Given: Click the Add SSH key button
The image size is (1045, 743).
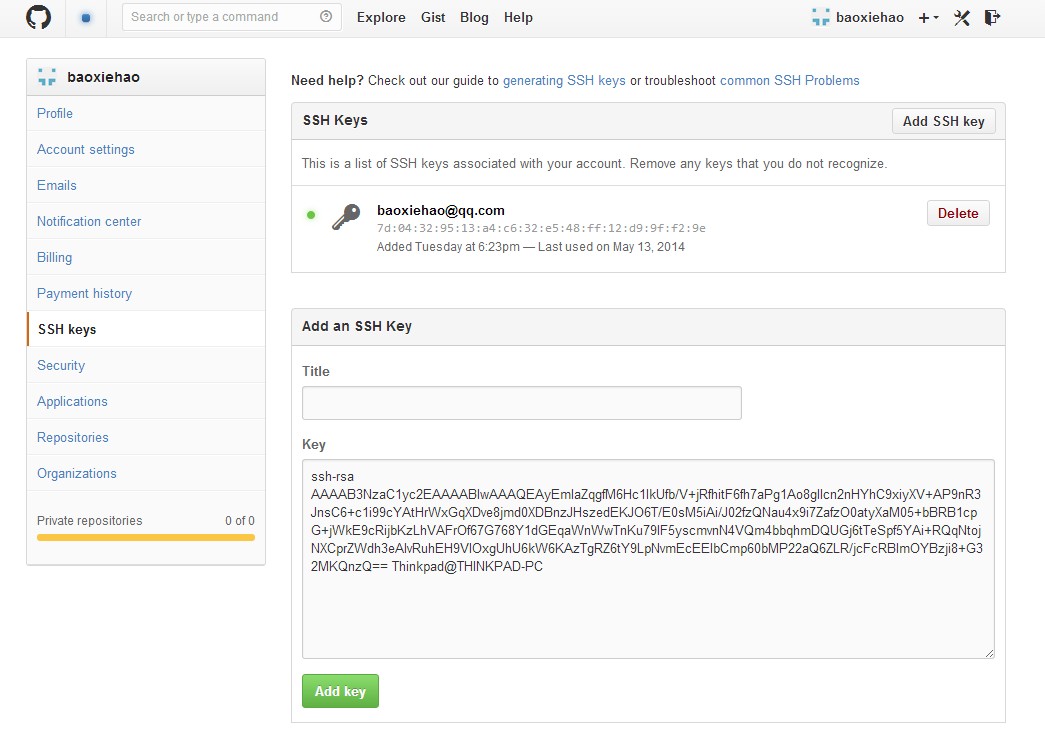Looking at the screenshot, I should (943, 121).
